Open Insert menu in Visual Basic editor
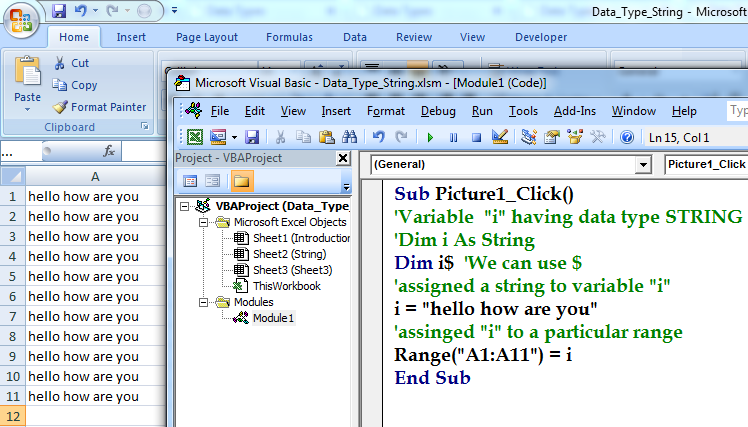Image resolution: width=748 pixels, height=427 pixels. click(336, 111)
